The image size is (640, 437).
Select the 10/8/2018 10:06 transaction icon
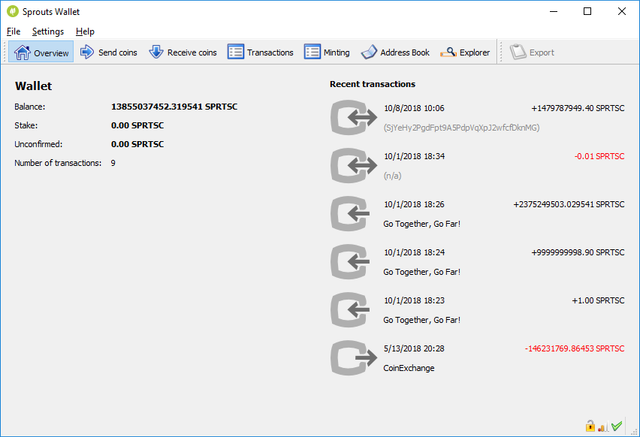pos(353,118)
